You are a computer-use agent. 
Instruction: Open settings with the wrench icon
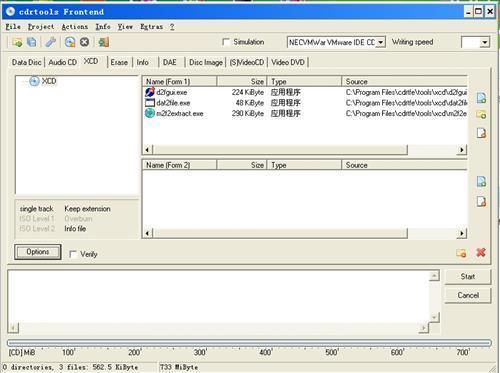coord(50,42)
